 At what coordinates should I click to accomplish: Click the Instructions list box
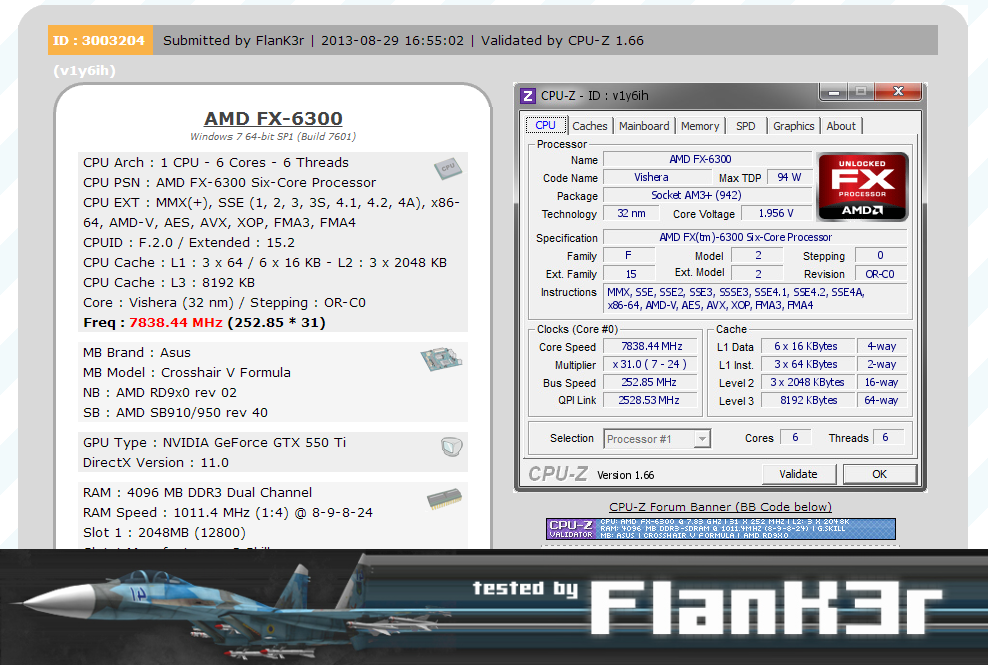pos(755,299)
